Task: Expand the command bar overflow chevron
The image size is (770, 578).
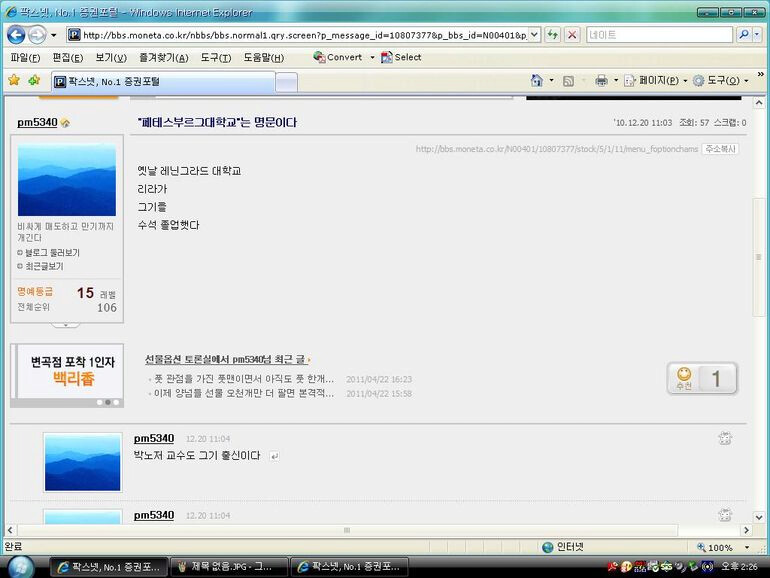Action: click(760, 74)
